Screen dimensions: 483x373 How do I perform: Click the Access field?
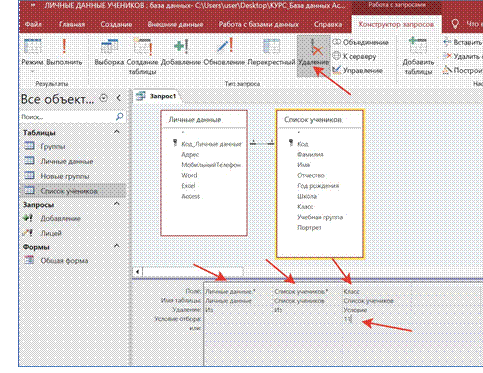click(x=190, y=196)
